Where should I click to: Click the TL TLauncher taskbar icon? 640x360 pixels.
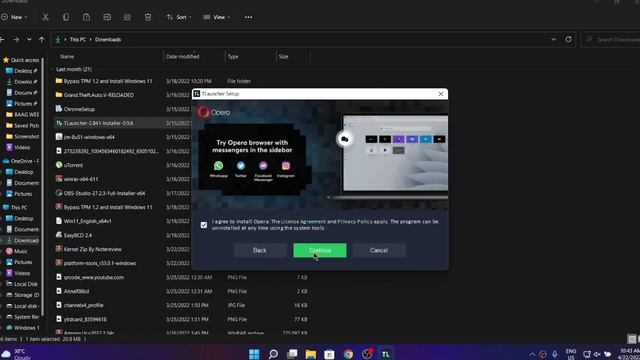point(386,353)
